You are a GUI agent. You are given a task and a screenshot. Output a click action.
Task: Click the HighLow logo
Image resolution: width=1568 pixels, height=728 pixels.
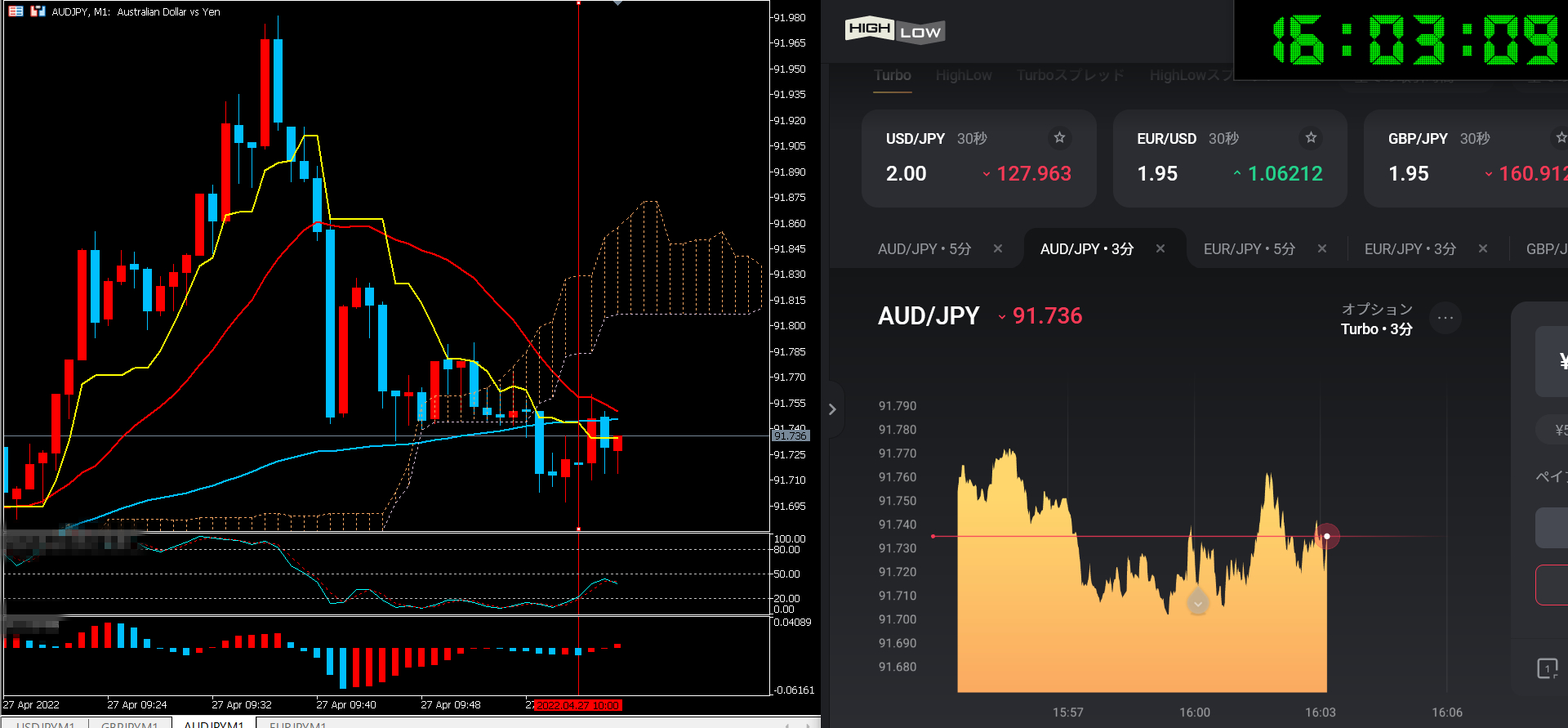pos(894,30)
